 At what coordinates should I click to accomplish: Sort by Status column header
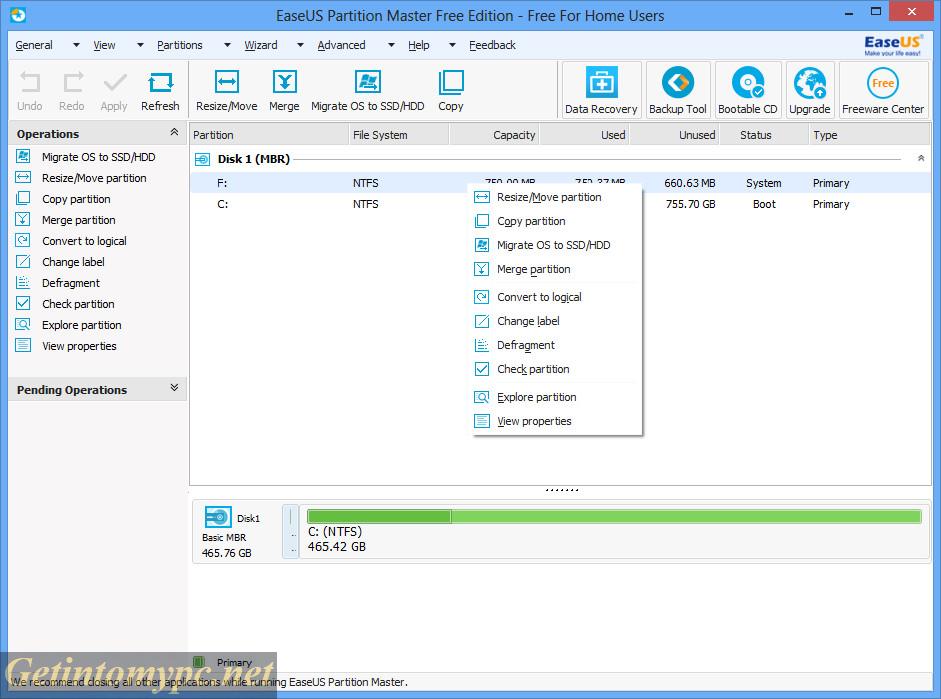tap(764, 135)
